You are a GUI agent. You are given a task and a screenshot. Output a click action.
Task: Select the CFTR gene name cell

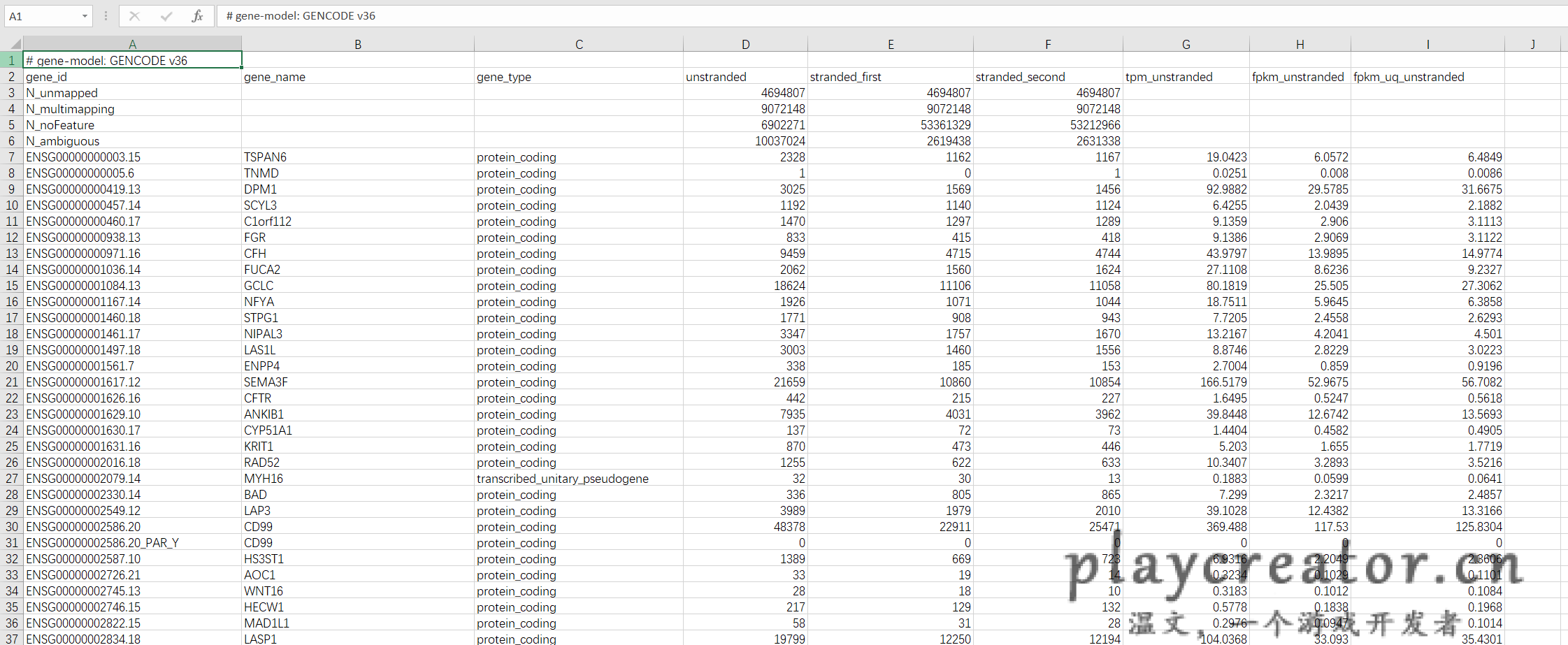[357, 398]
